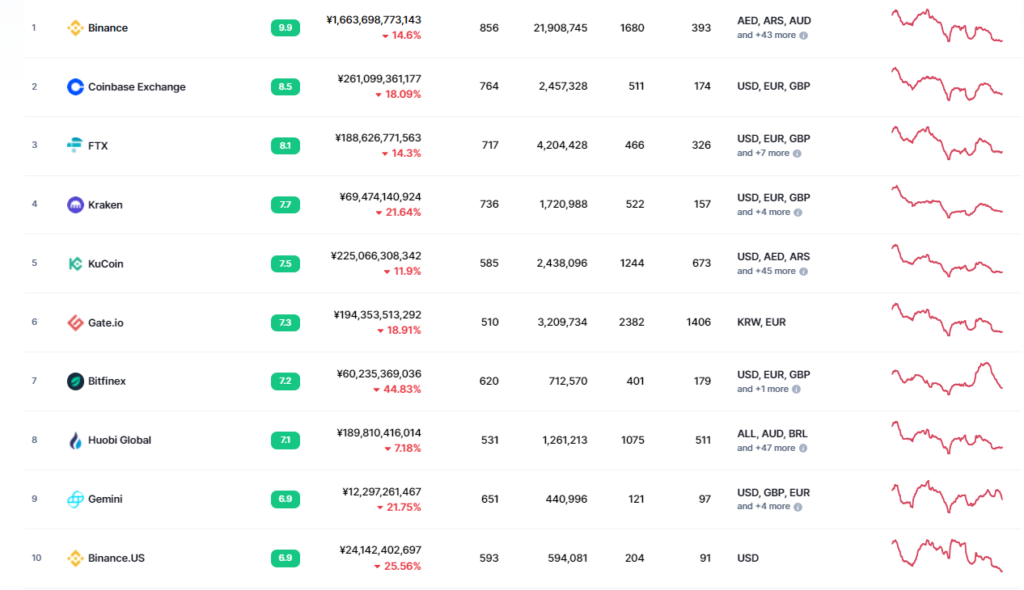Click the Huobi Global volume sparkline chart
1024x590 pixels.
947,438
